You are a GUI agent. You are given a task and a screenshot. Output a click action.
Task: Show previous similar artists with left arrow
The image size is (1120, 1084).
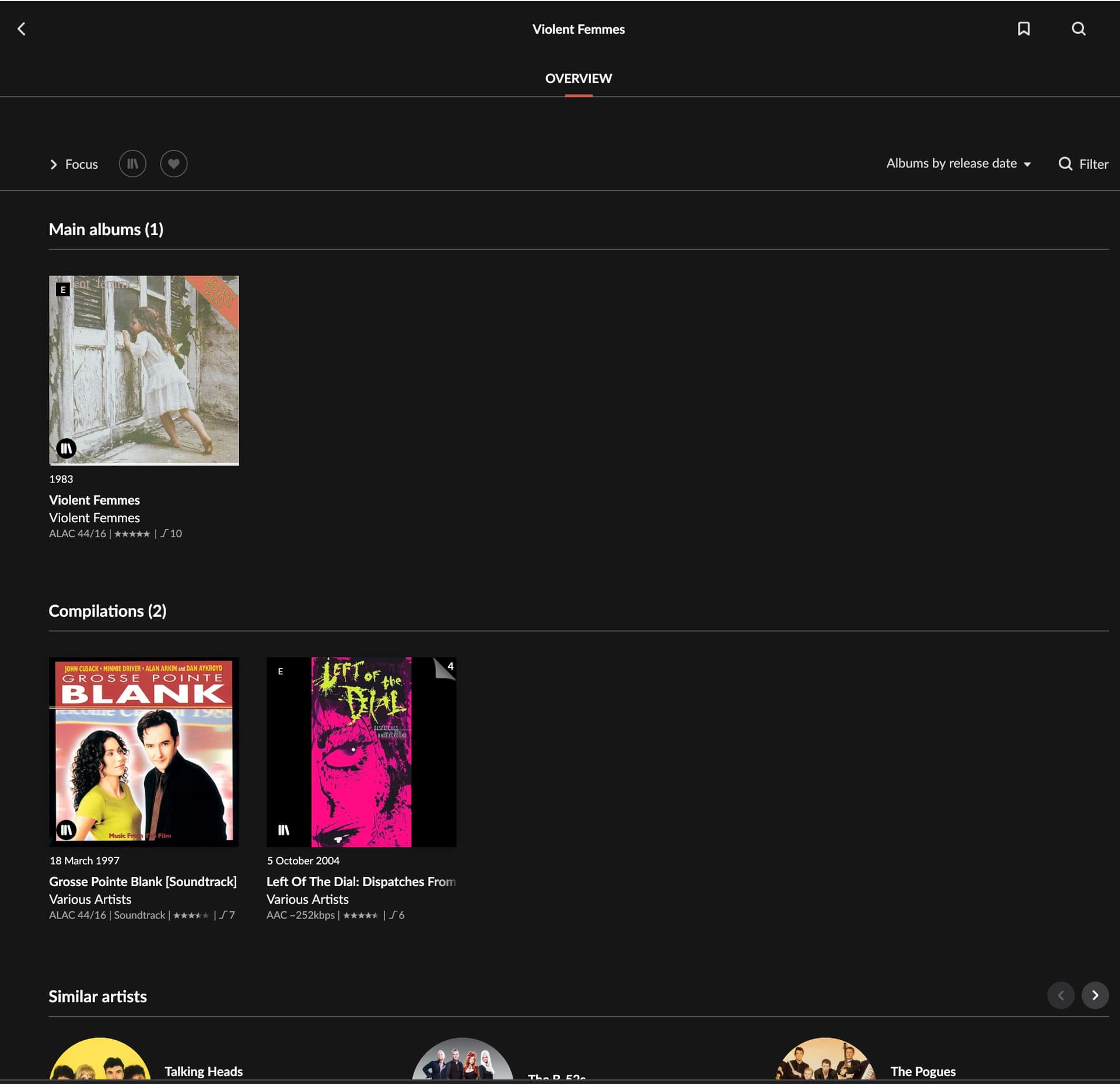pos(1060,995)
